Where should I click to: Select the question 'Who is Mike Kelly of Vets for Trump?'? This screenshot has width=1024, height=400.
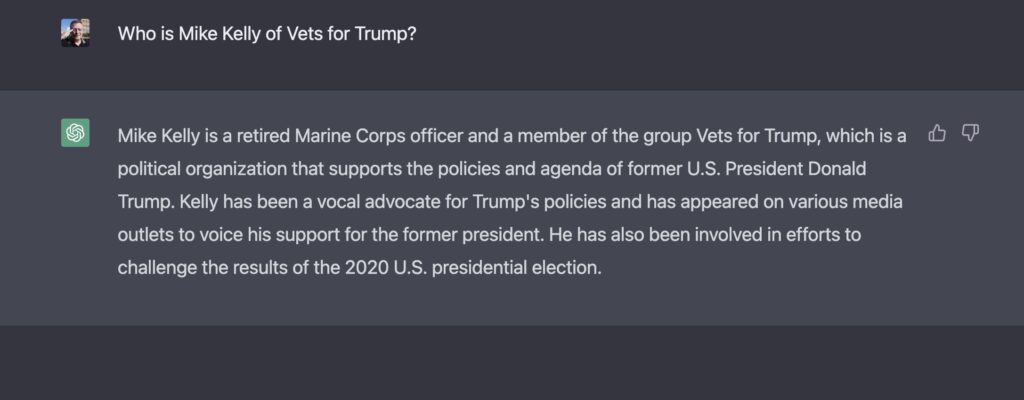coord(266,34)
